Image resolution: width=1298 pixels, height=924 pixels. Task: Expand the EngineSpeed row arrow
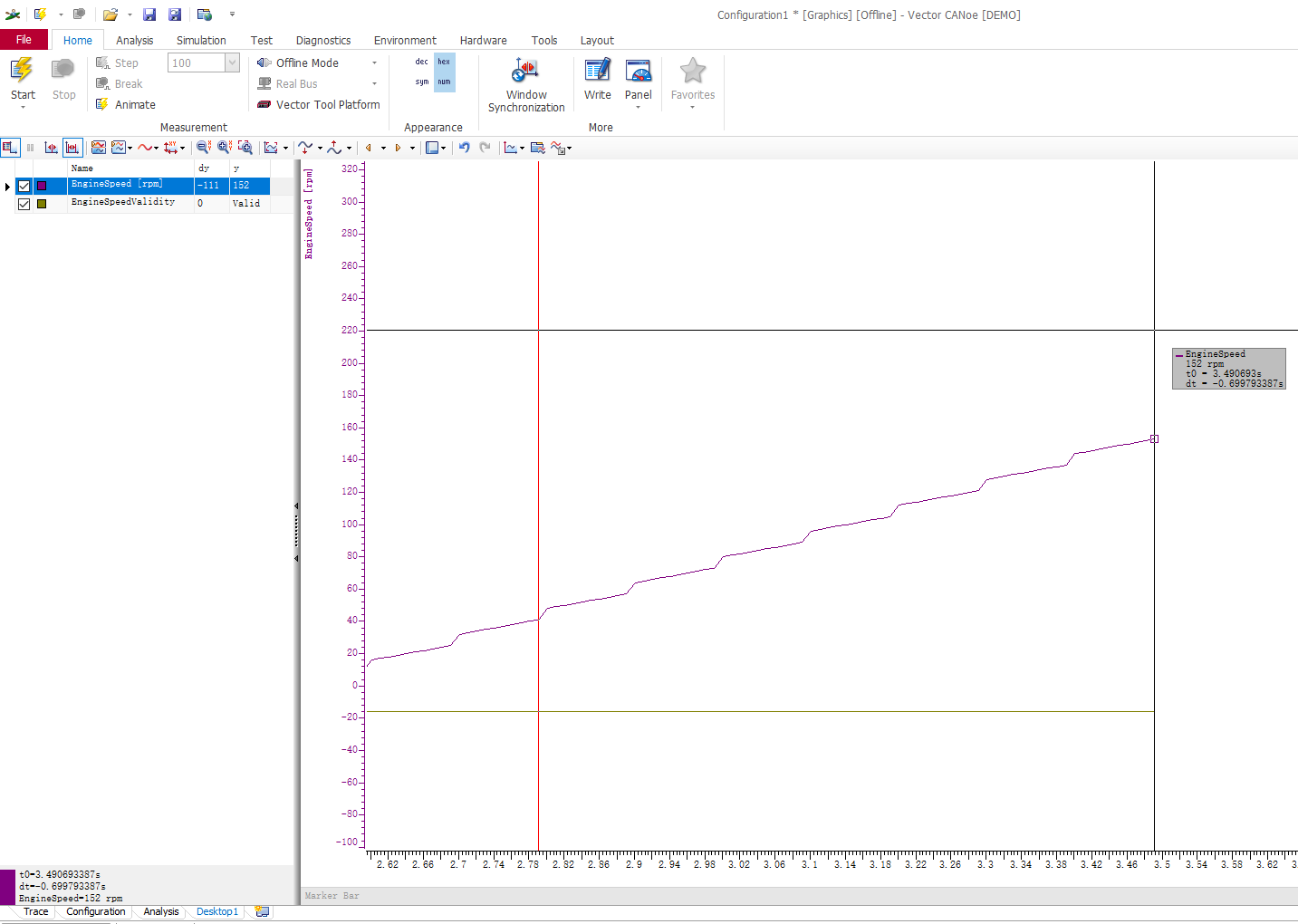[x=7, y=187]
